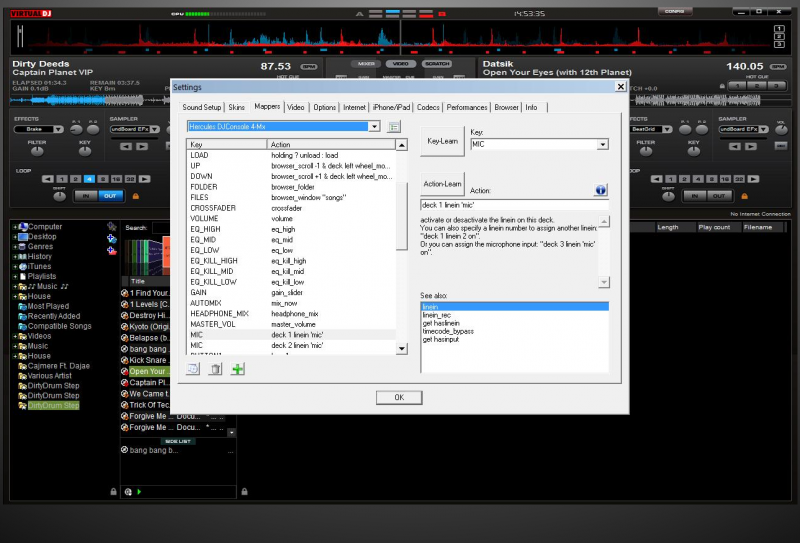Switch to the Sound Setup tab
Viewport: 800px width, 543px height.
201,106
